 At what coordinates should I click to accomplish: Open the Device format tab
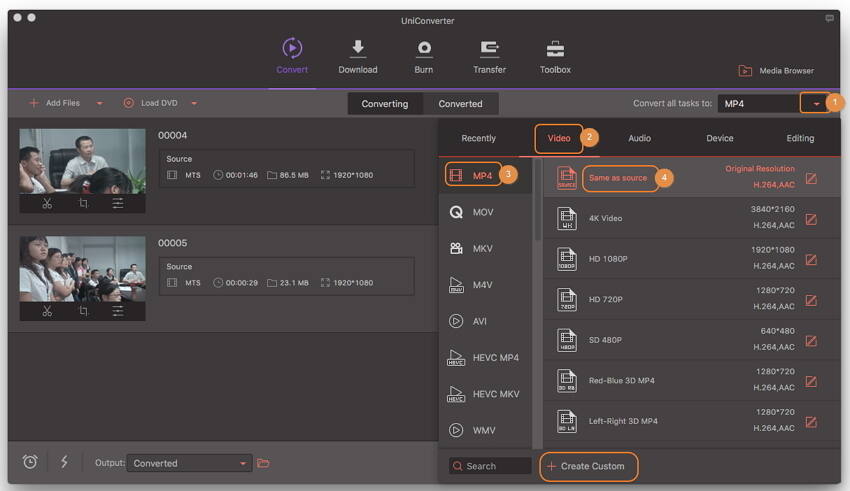click(720, 138)
